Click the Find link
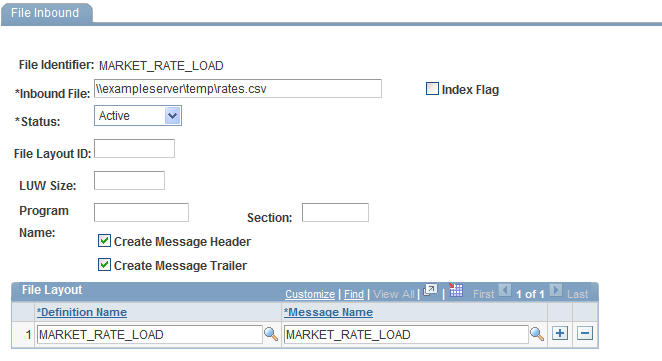Image resolution: width=662 pixels, height=361 pixels. tap(354, 294)
